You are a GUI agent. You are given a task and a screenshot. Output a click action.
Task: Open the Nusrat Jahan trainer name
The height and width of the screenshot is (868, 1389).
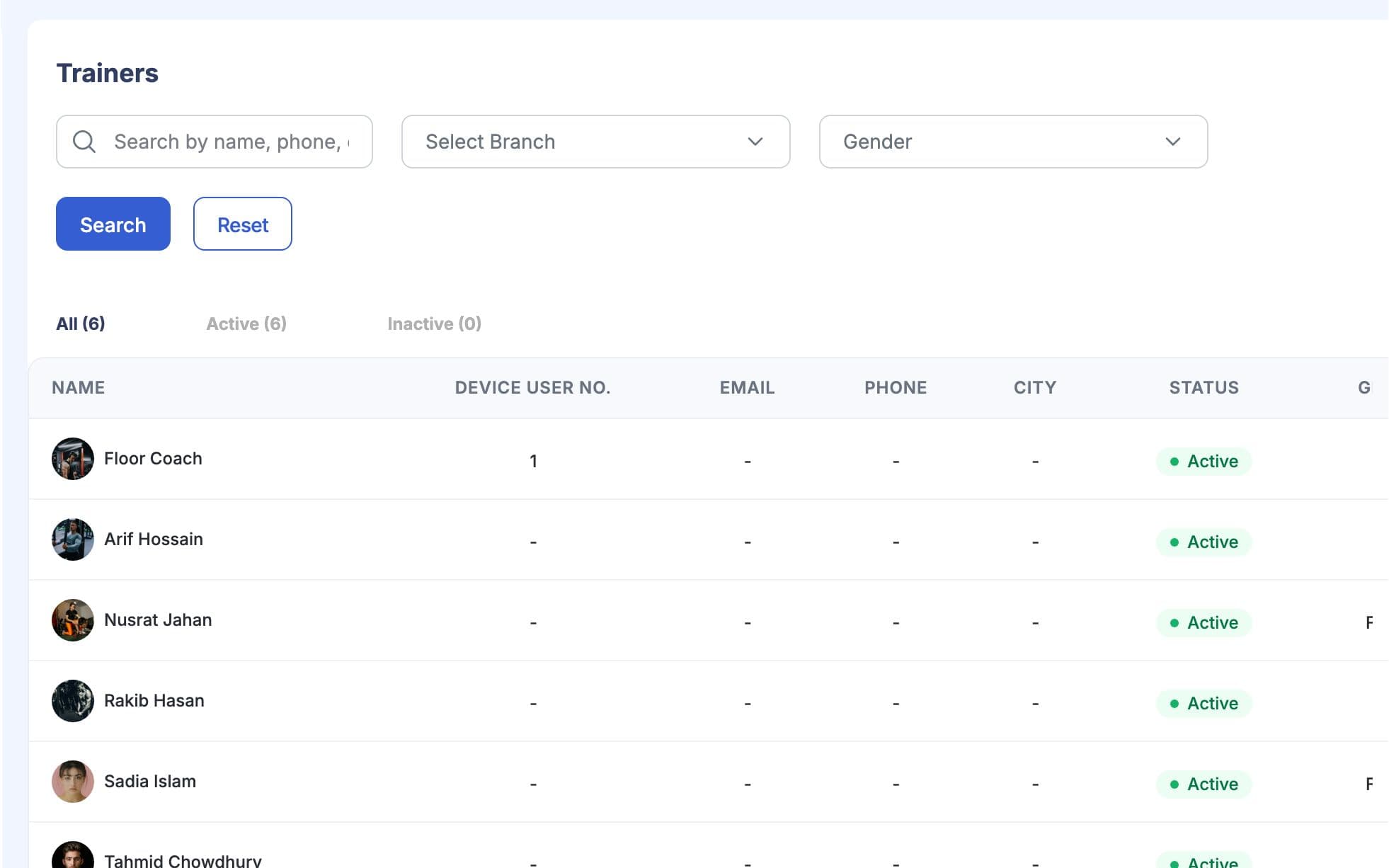[x=158, y=620]
